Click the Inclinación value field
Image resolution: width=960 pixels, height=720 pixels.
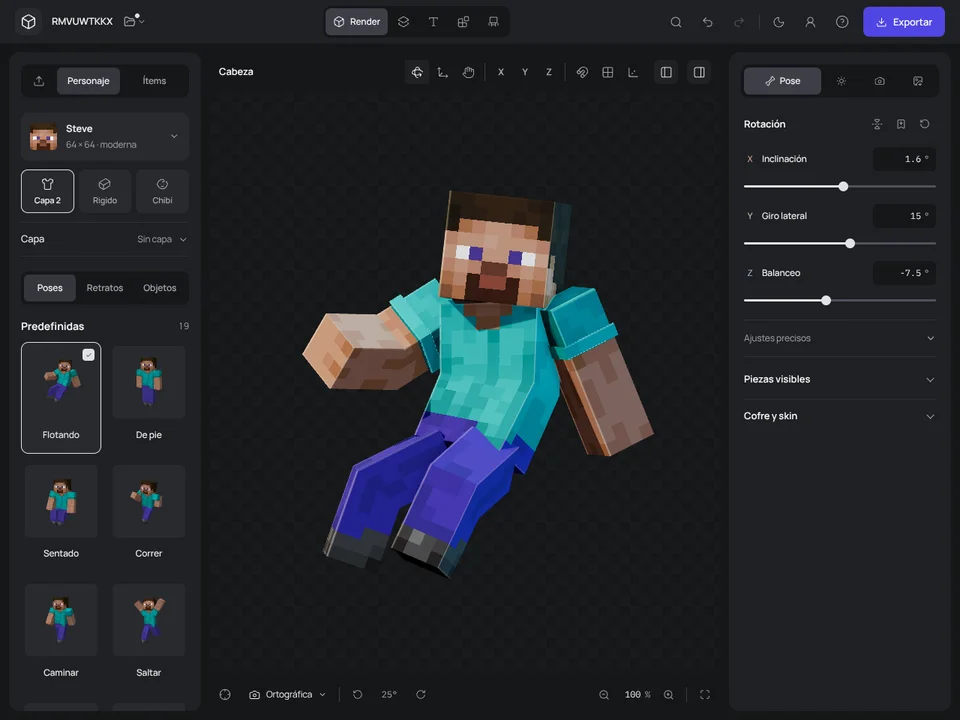(904, 159)
